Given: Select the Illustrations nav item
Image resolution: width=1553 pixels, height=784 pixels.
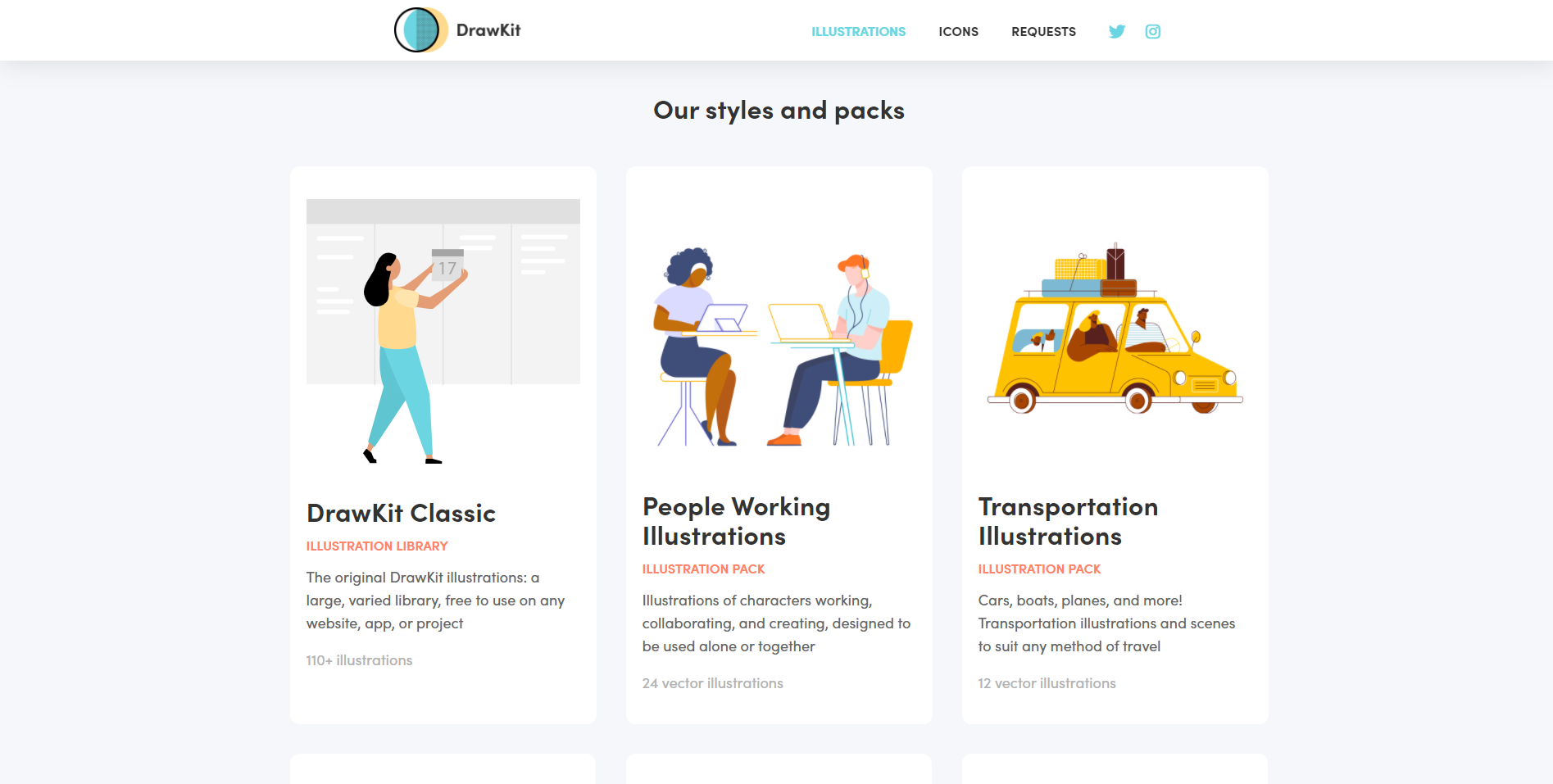Looking at the screenshot, I should (x=858, y=32).
